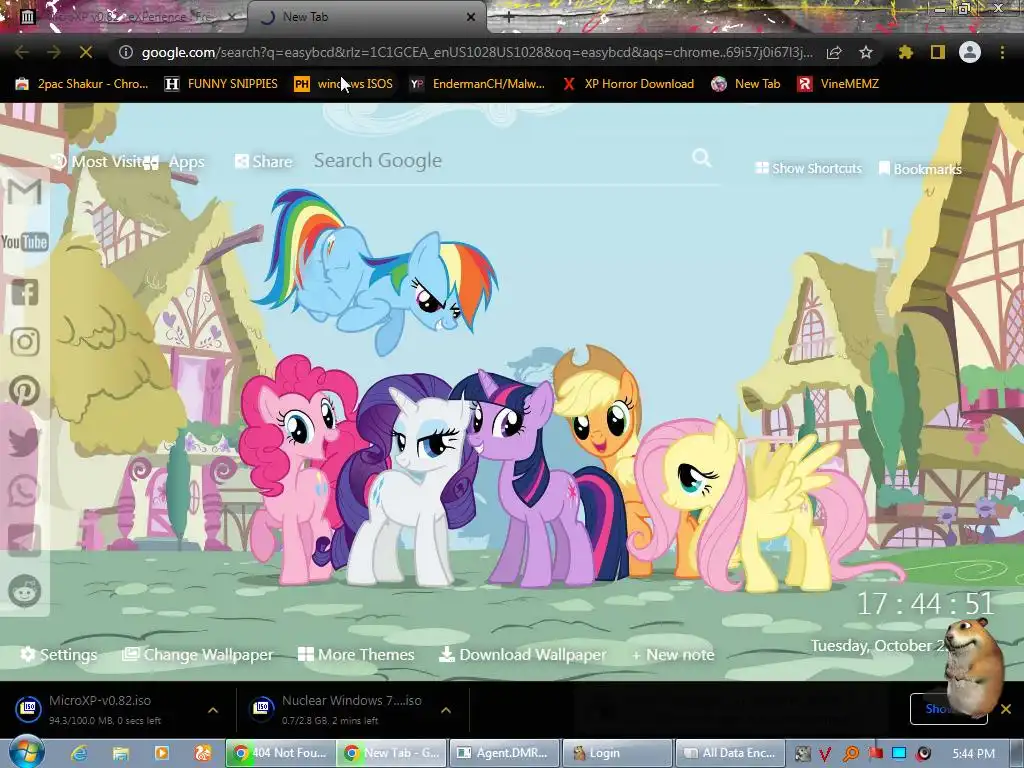Open Instagram shortcut in sidebar

click(x=25, y=342)
